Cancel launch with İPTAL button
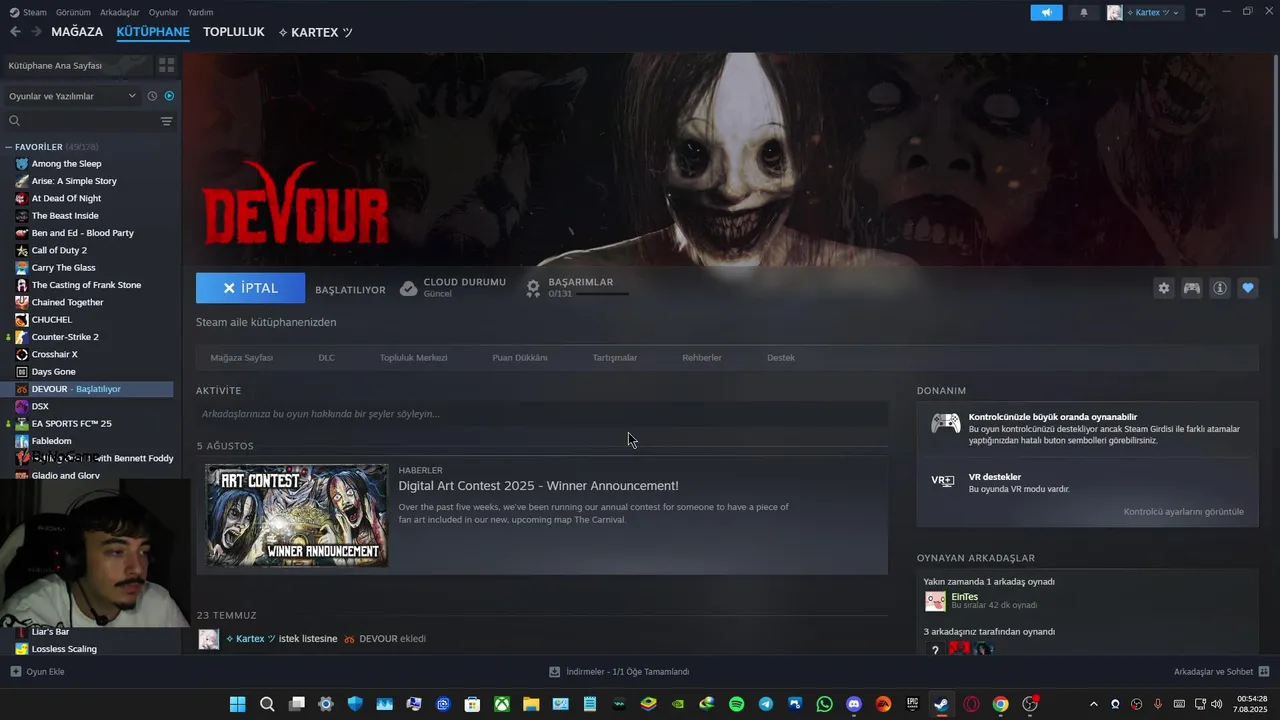Screen dimensions: 1280x720 pos(250,288)
